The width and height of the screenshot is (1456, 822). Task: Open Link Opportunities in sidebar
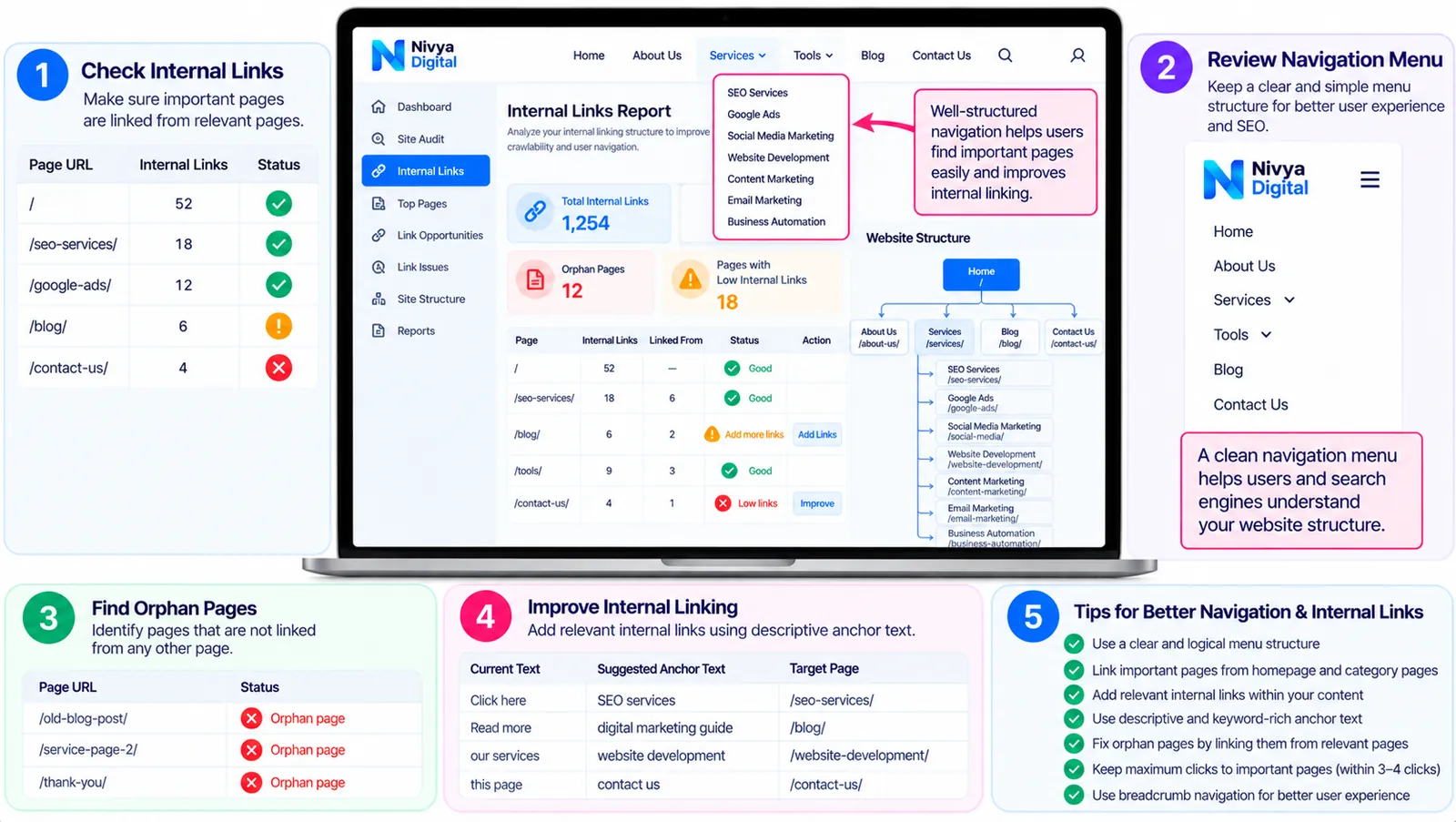(x=427, y=236)
